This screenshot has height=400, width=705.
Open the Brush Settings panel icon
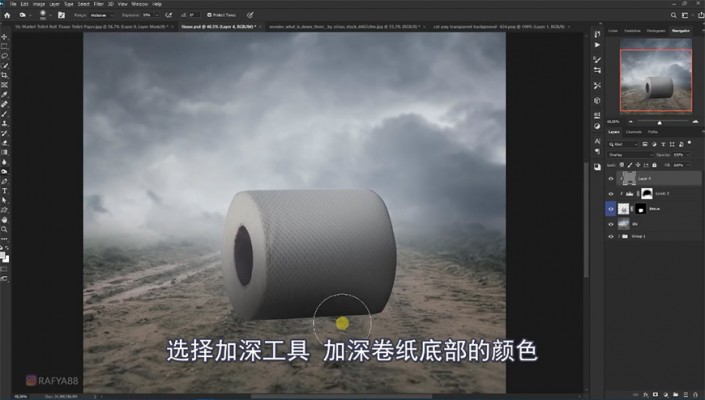coord(597,60)
